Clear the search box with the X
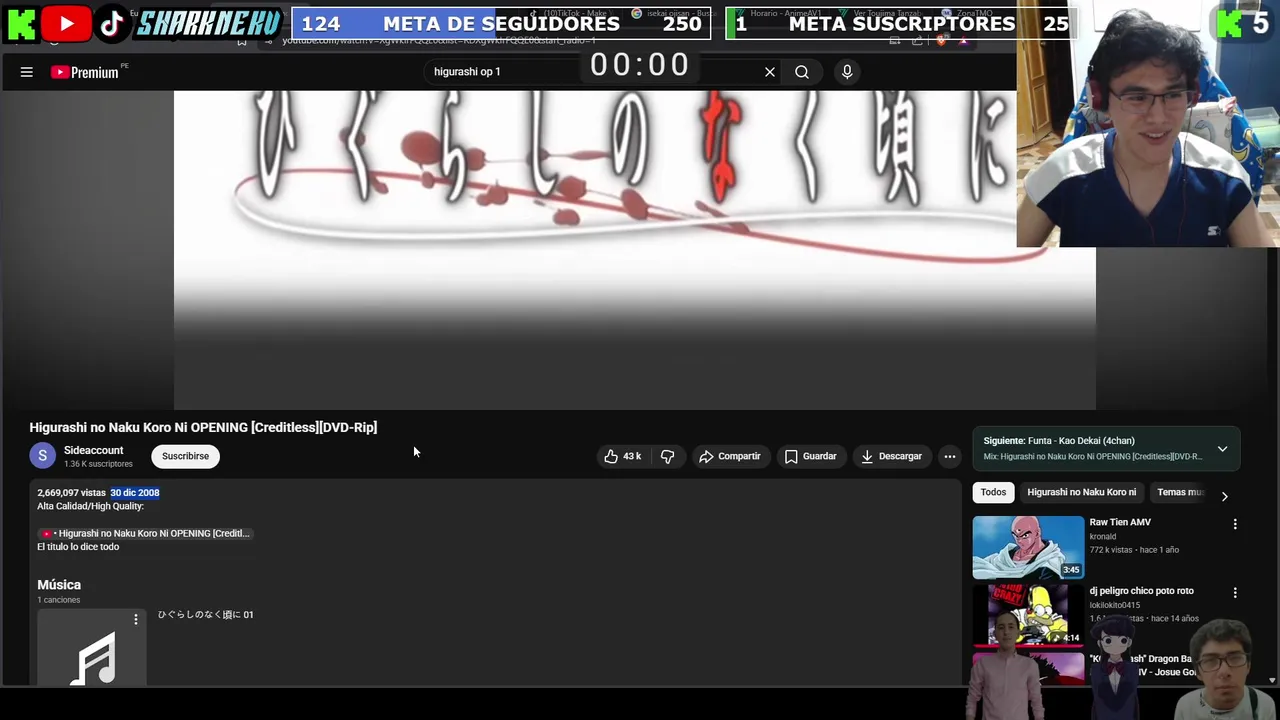Screen dimensions: 1280x720 pyautogui.click(x=770, y=72)
